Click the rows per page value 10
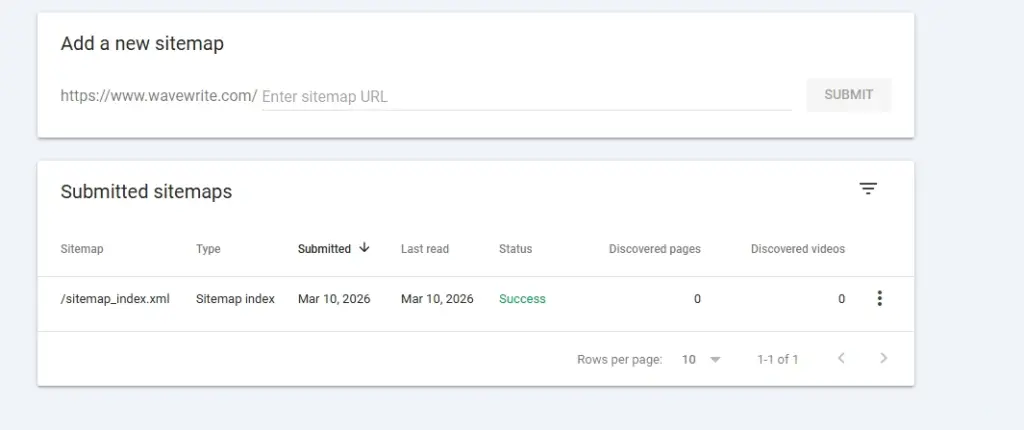Image resolution: width=1024 pixels, height=430 pixels. click(689, 360)
